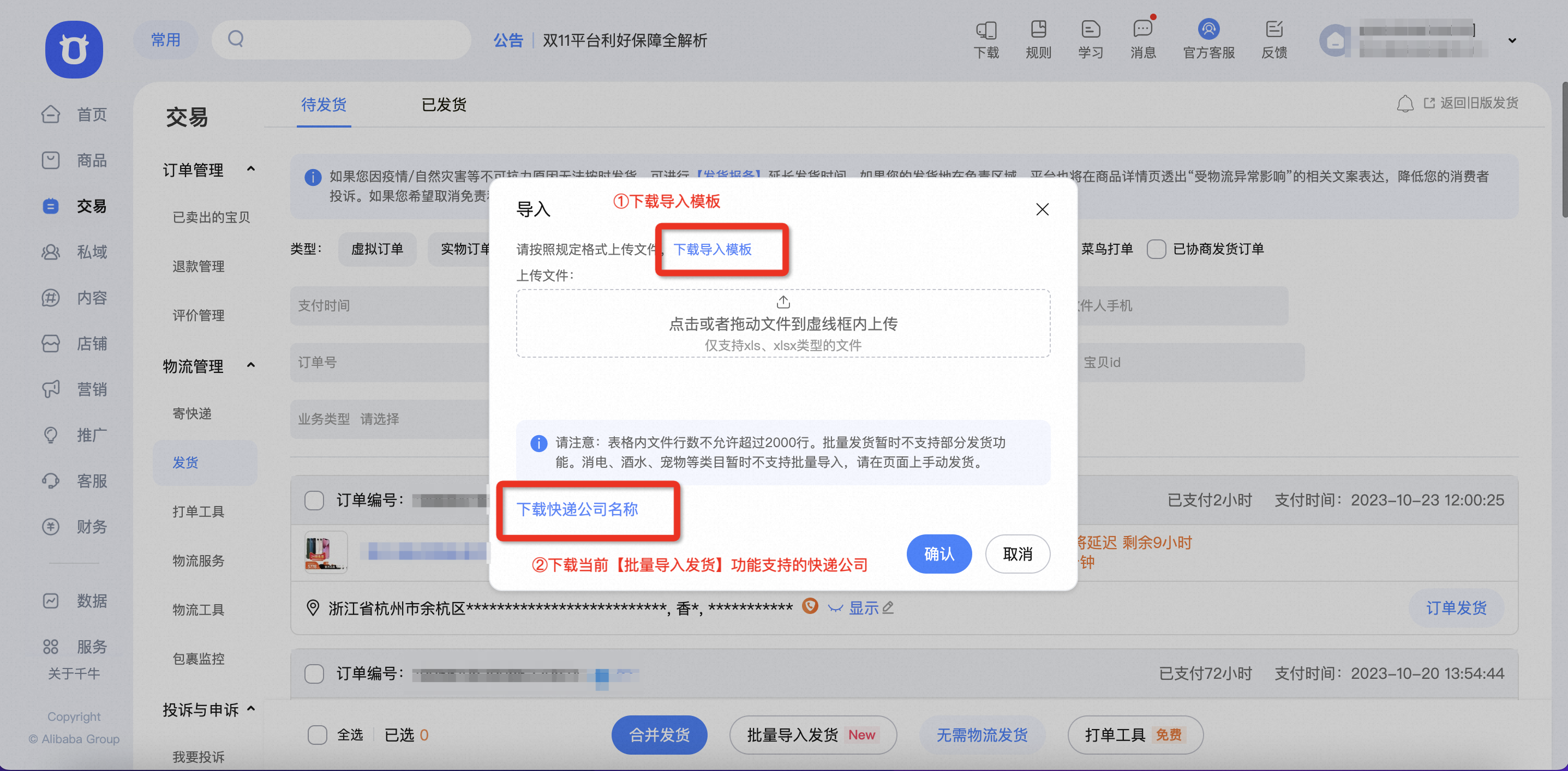Image resolution: width=1568 pixels, height=771 pixels.
Task: Collapse the 订单管理 section
Action: click(x=251, y=168)
